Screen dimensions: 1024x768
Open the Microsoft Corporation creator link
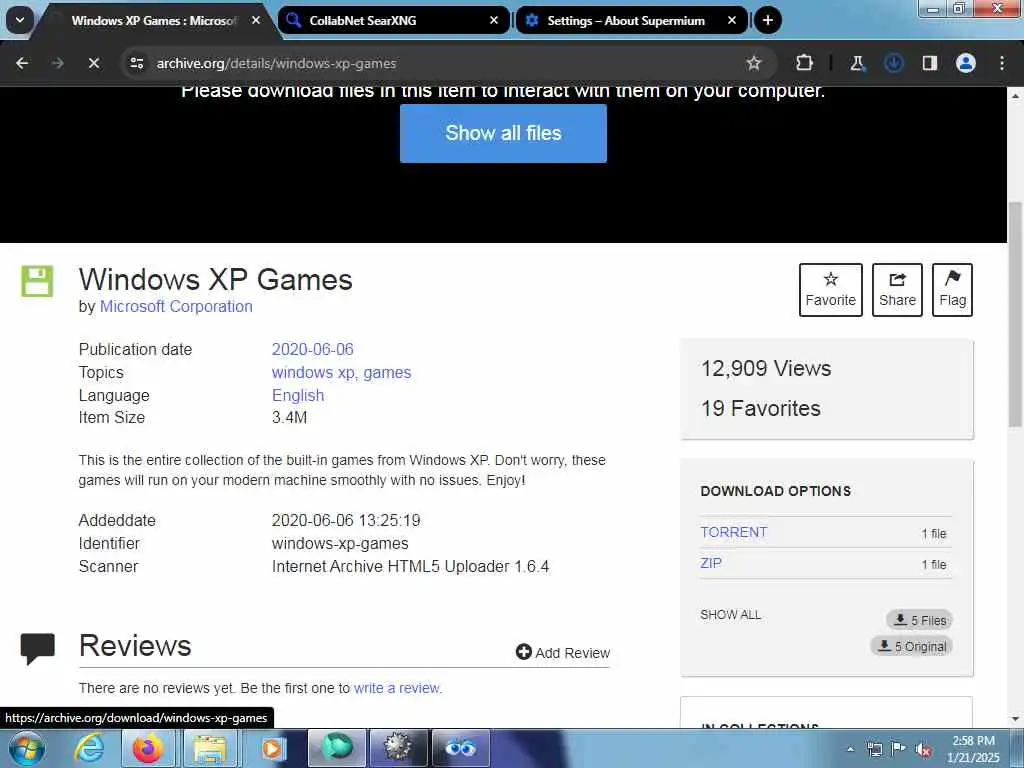tap(176, 307)
